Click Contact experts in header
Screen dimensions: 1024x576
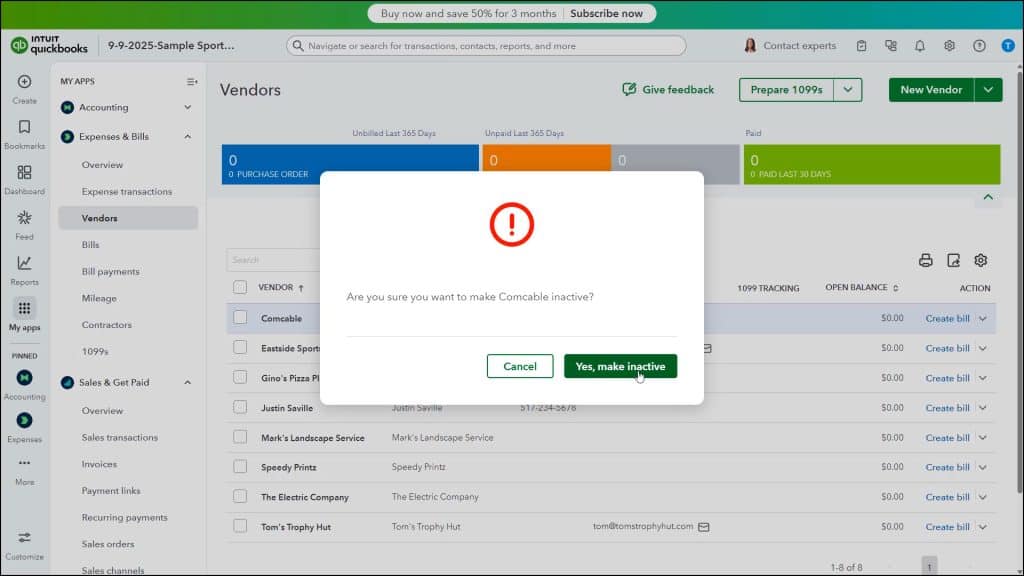pyautogui.click(x=790, y=46)
